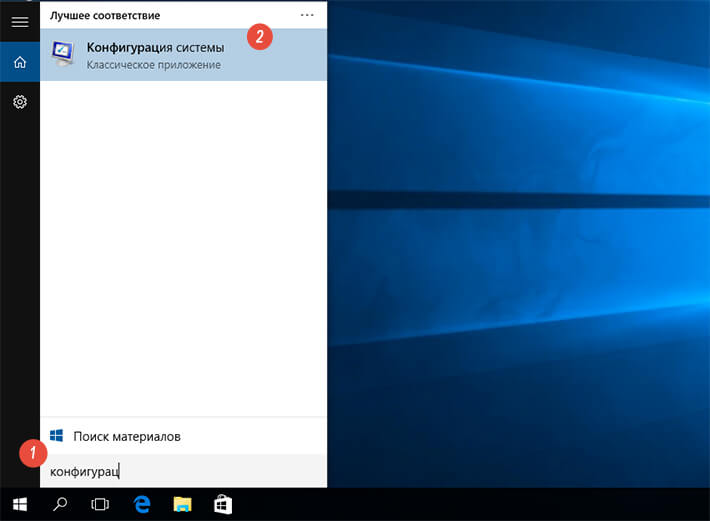Click Windows logo beside Поиск материалов
The image size is (710, 521).
(x=58, y=436)
